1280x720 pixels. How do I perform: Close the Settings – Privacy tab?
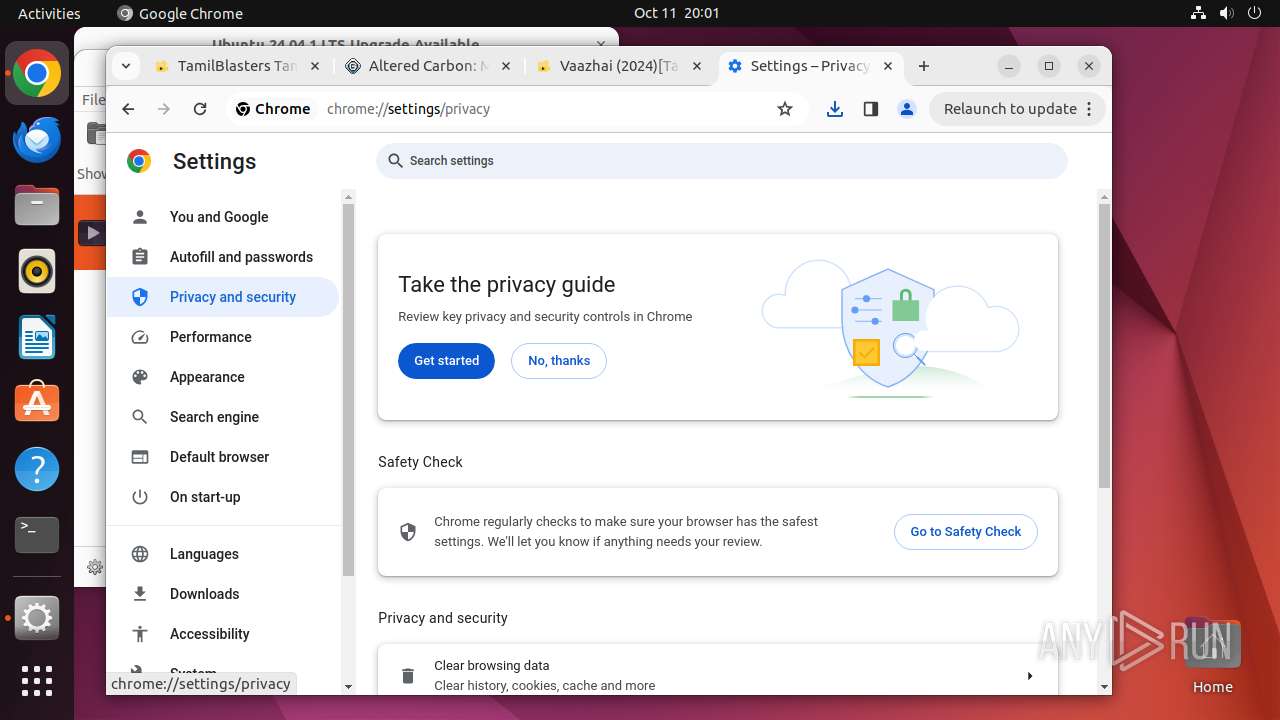click(888, 66)
